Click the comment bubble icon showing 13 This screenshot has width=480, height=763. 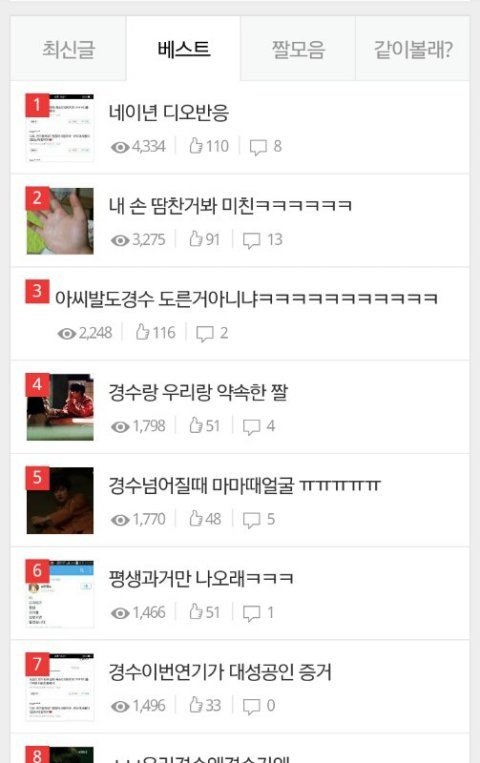point(251,240)
